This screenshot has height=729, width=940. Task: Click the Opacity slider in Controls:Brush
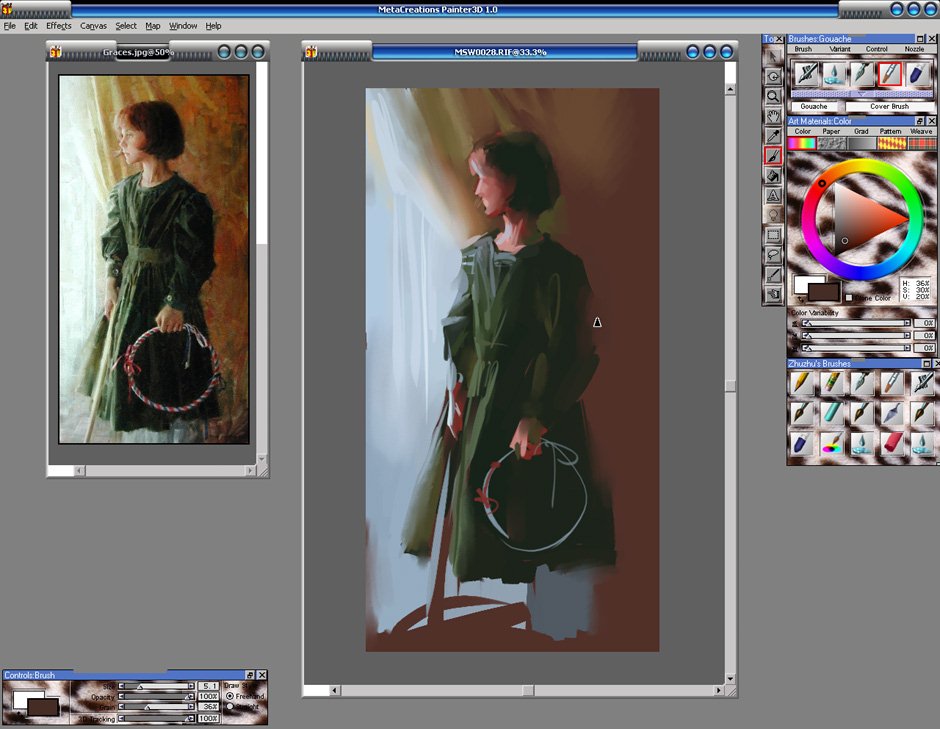[x=157, y=697]
